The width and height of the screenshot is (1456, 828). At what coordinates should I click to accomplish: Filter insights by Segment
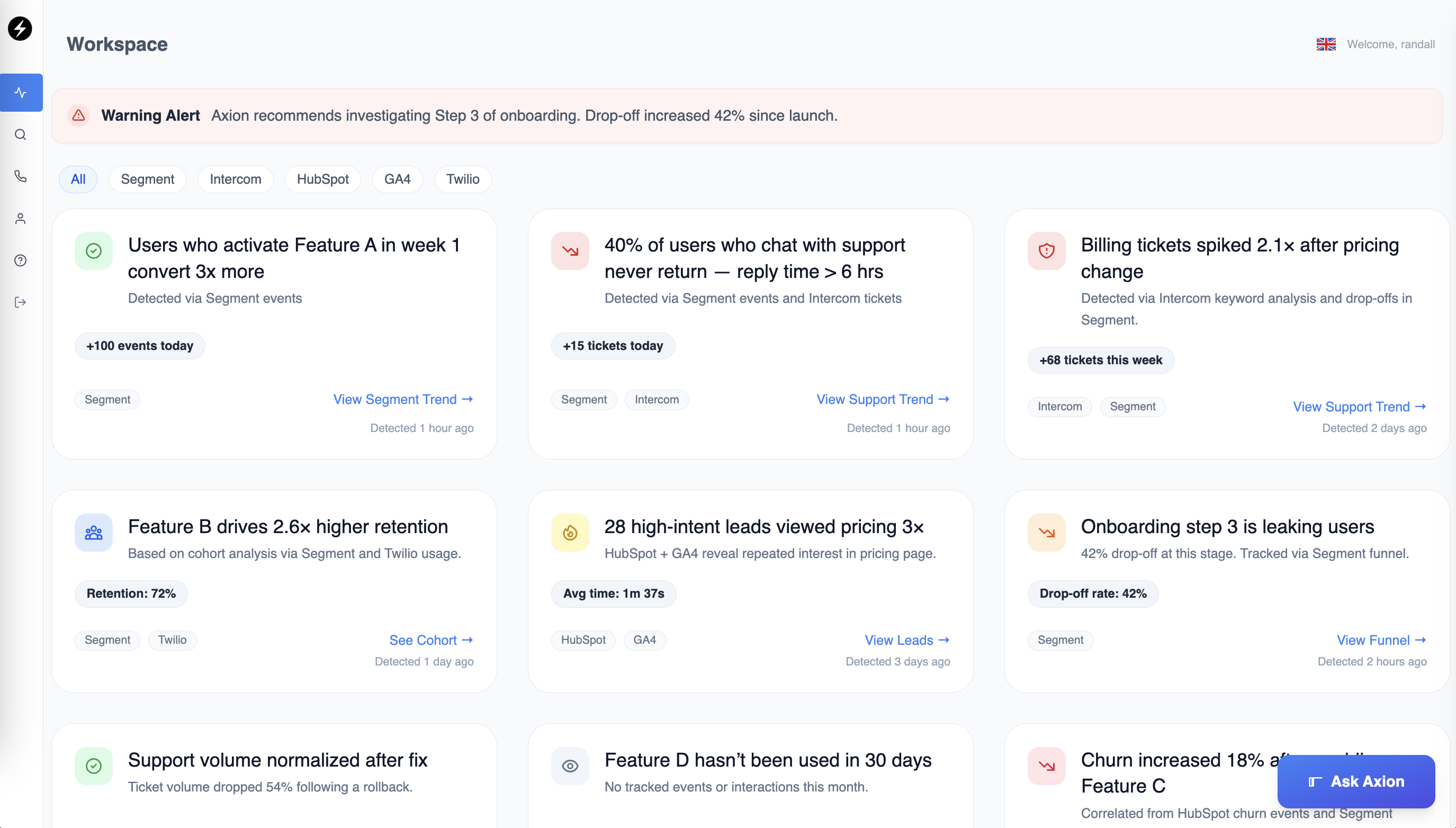coord(147,179)
